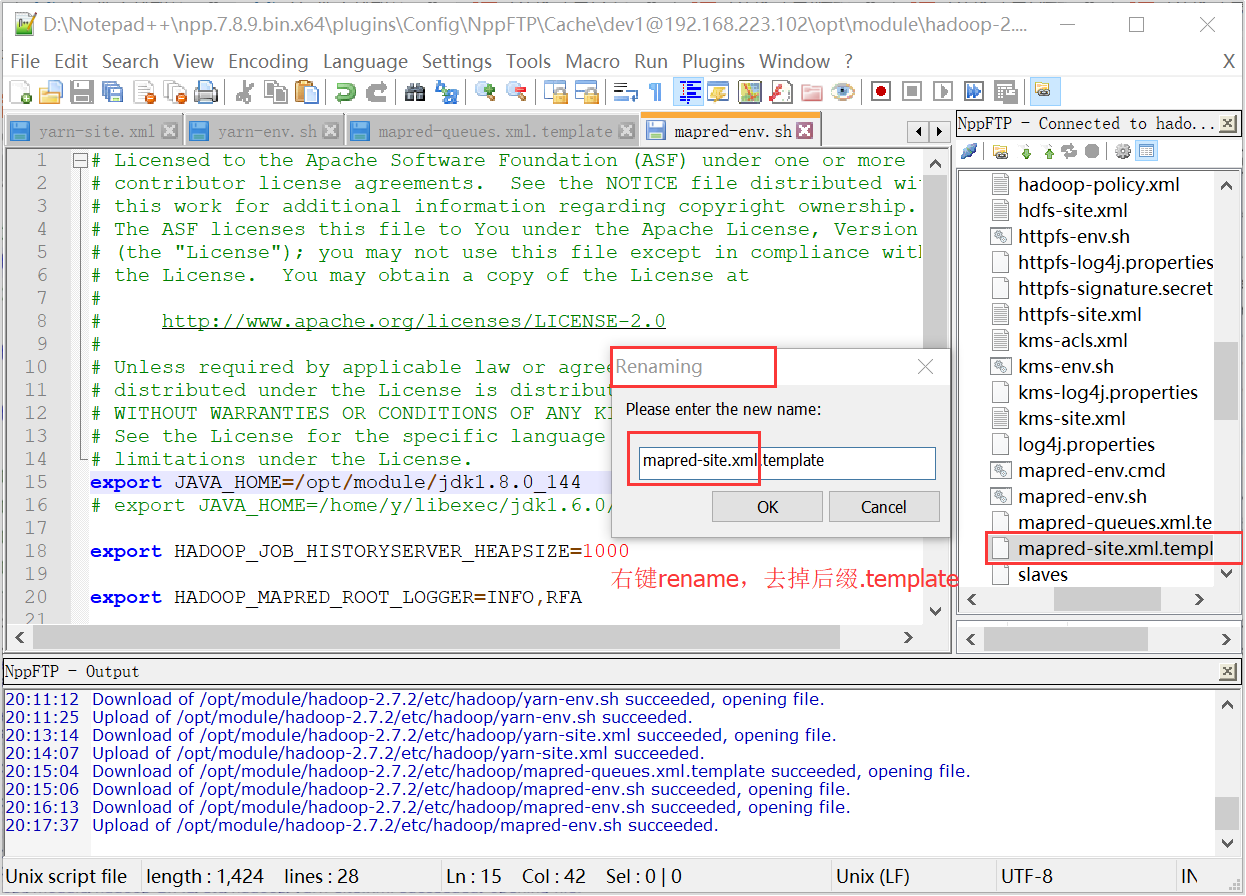Image resolution: width=1246 pixels, height=896 pixels.
Task: Click the Paste clipboard icon
Action: pyautogui.click(x=307, y=92)
